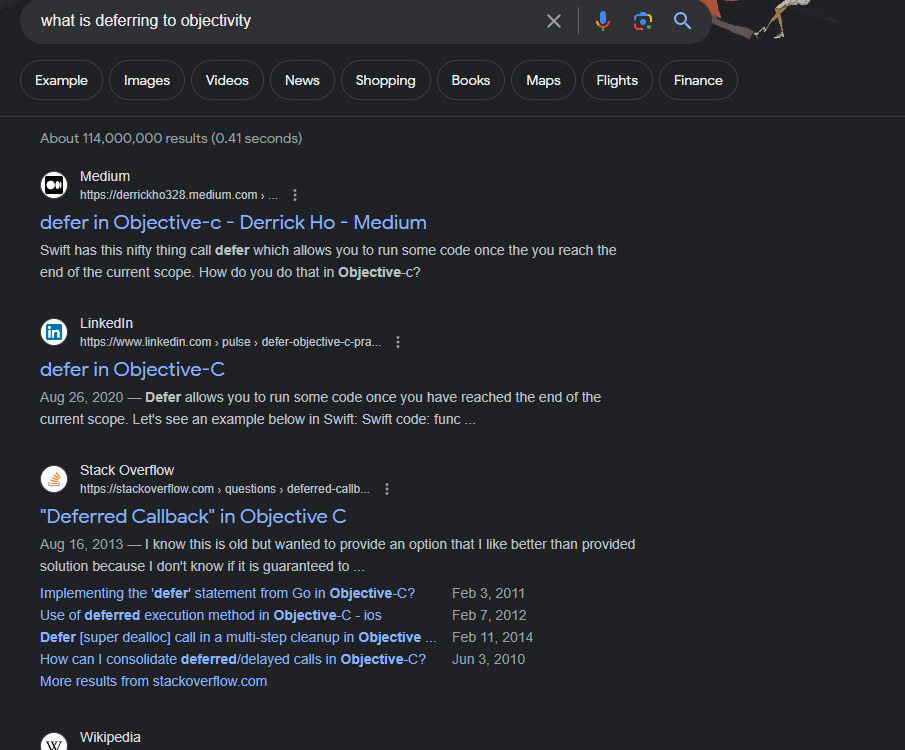Switch to the Flights tab
The image size is (905, 750).
click(617, 80)
